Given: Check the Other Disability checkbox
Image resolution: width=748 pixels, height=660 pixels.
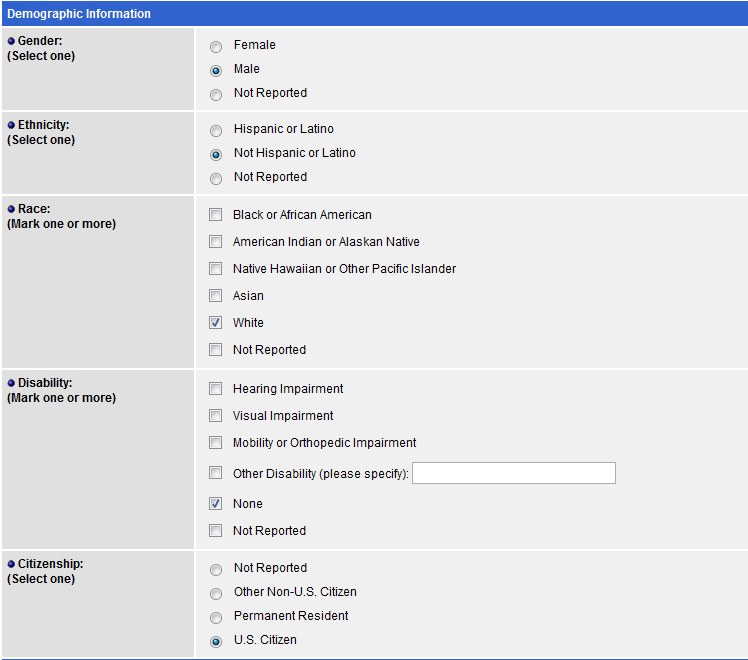Looking at the screenshot, I should tap(215, 473).
